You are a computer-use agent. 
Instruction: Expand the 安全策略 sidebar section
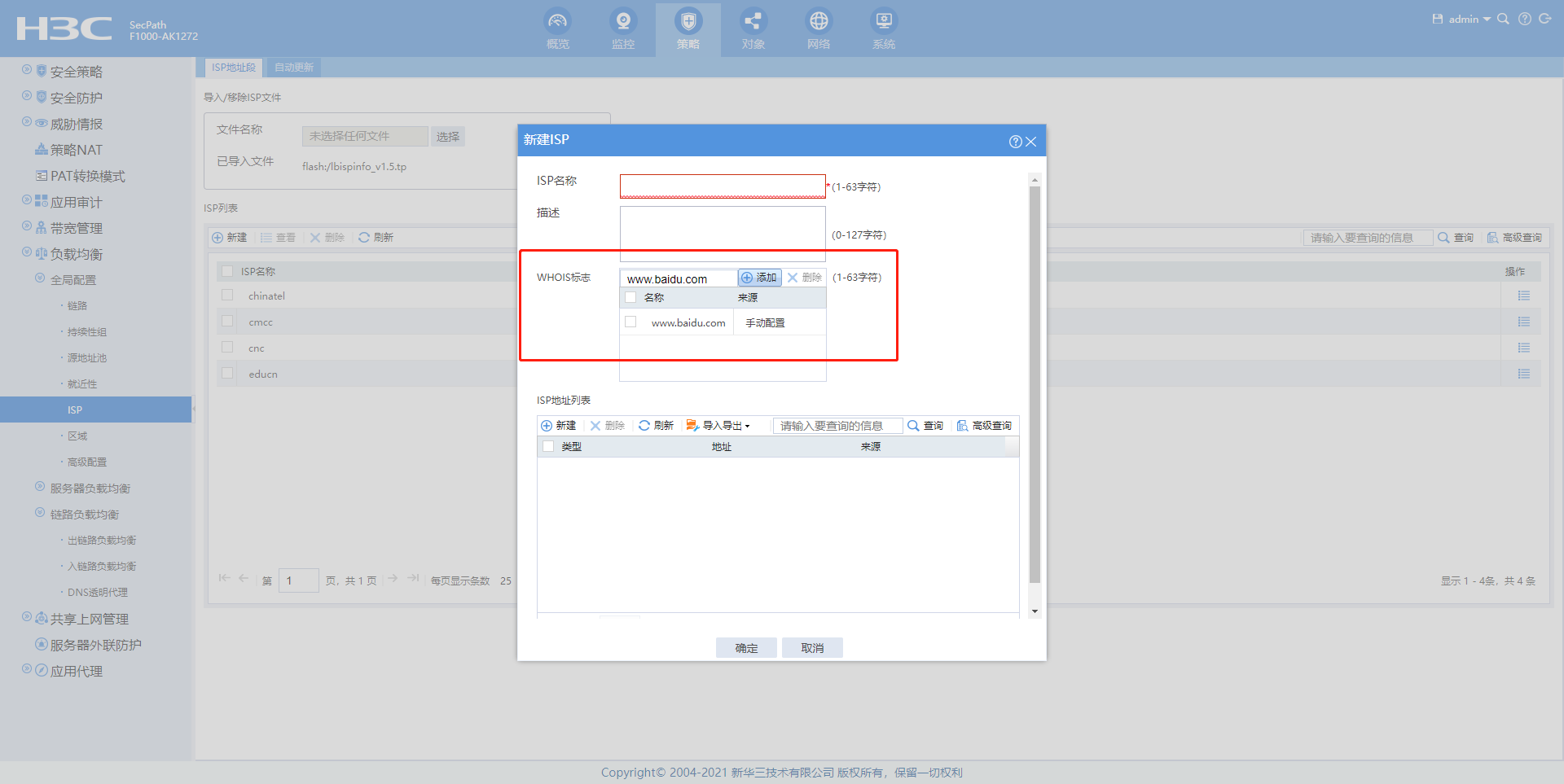27,70
